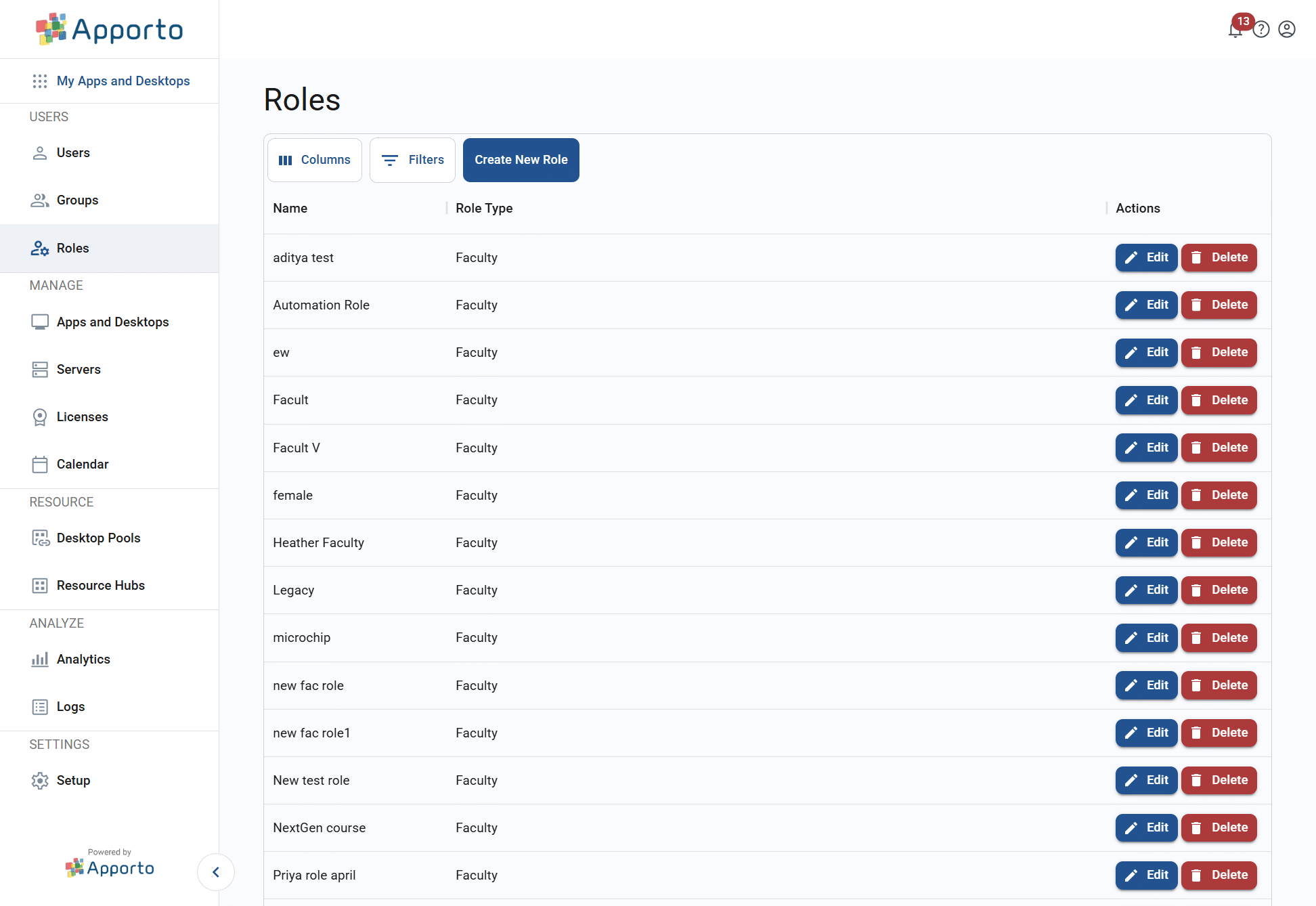1316x906 pixels.
Task: Select the Users icon in the sidebar
Action: coord(40,152)
